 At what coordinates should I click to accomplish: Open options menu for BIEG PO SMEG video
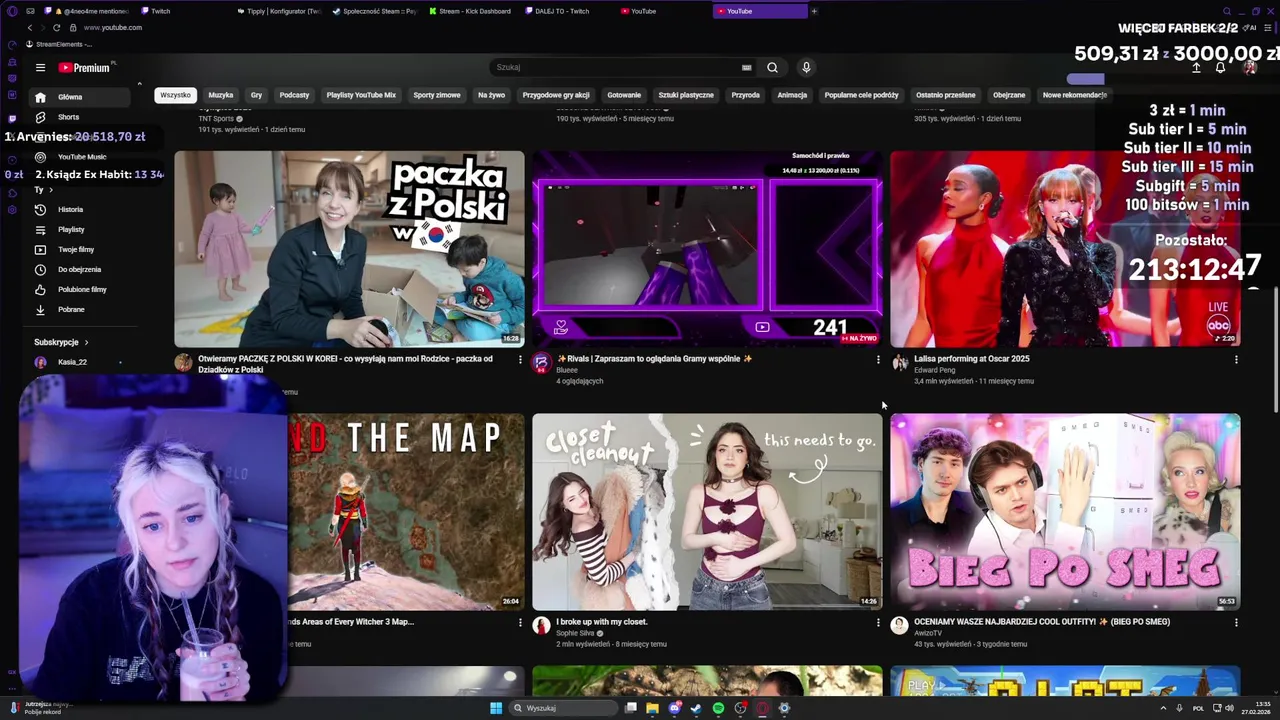point(1236,623)
